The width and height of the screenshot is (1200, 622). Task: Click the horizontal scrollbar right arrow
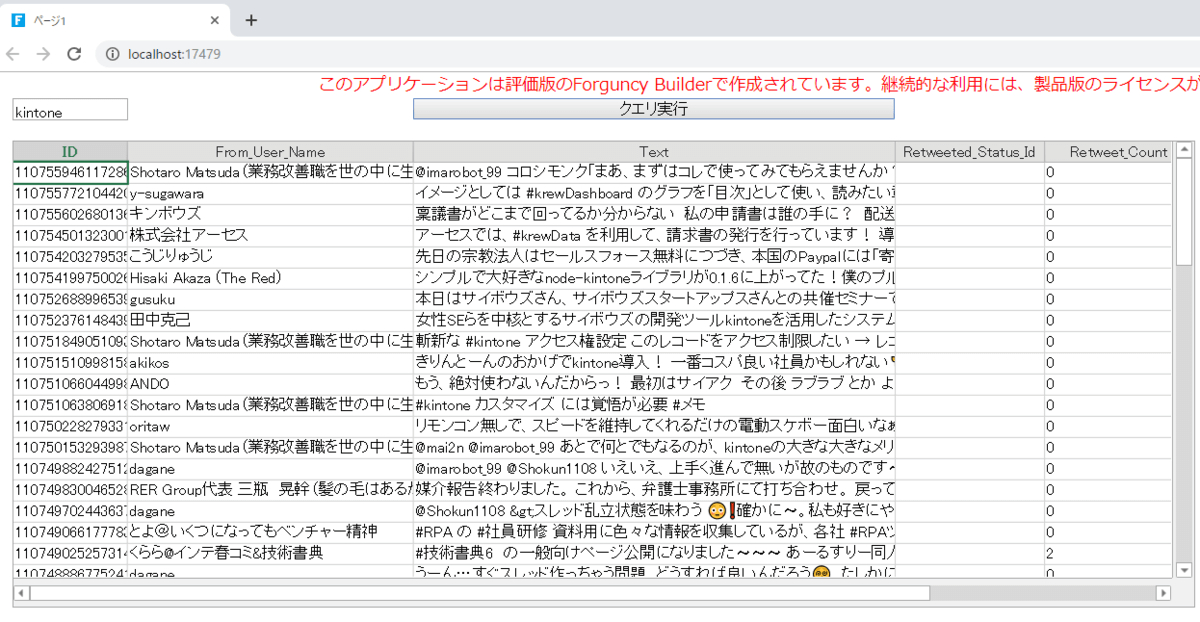click(1163, 593)
